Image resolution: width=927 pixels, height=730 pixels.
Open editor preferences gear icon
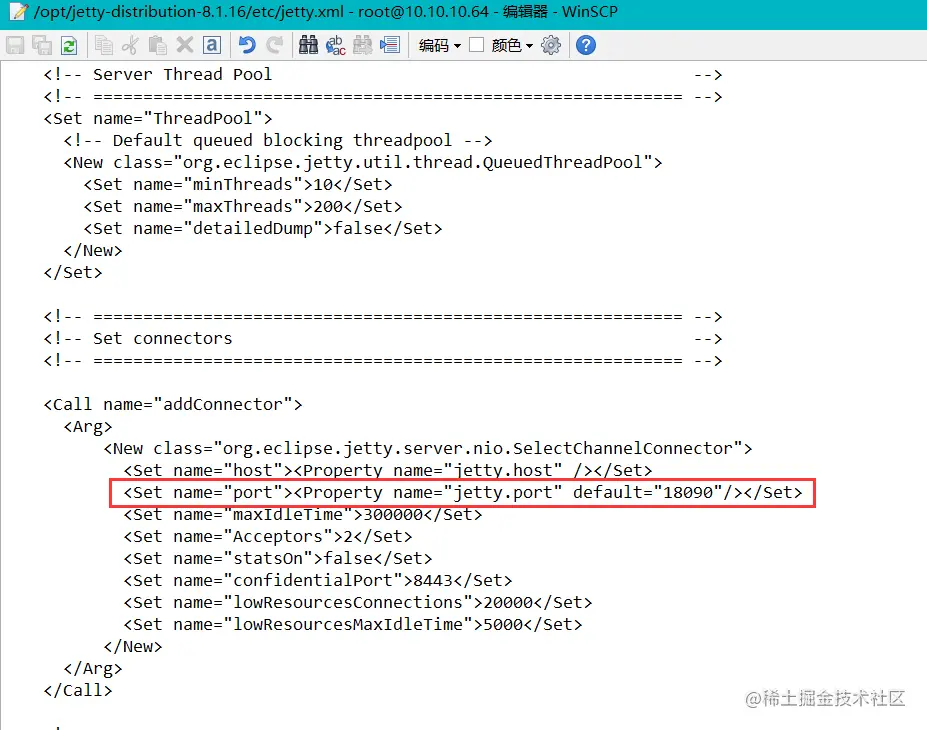[551, 46]
